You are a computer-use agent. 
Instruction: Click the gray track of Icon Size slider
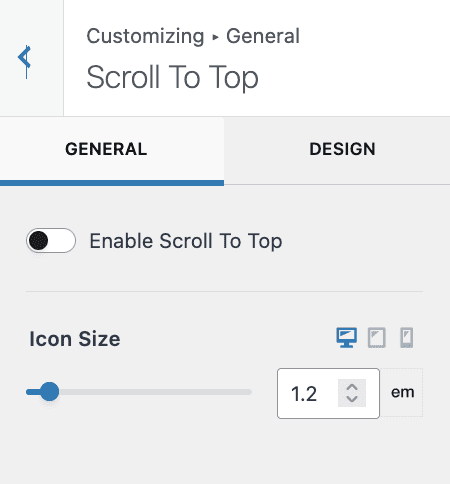click(155, 392)
